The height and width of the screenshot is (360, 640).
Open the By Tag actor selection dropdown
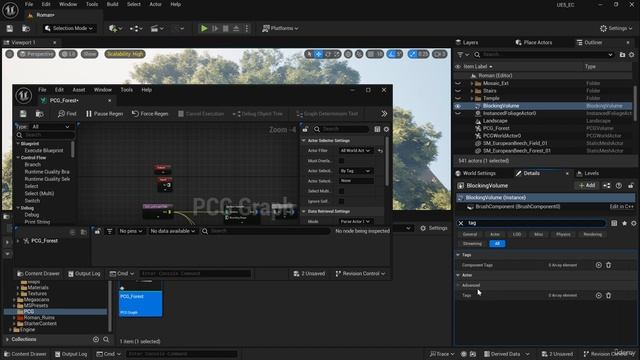(356, 171)
